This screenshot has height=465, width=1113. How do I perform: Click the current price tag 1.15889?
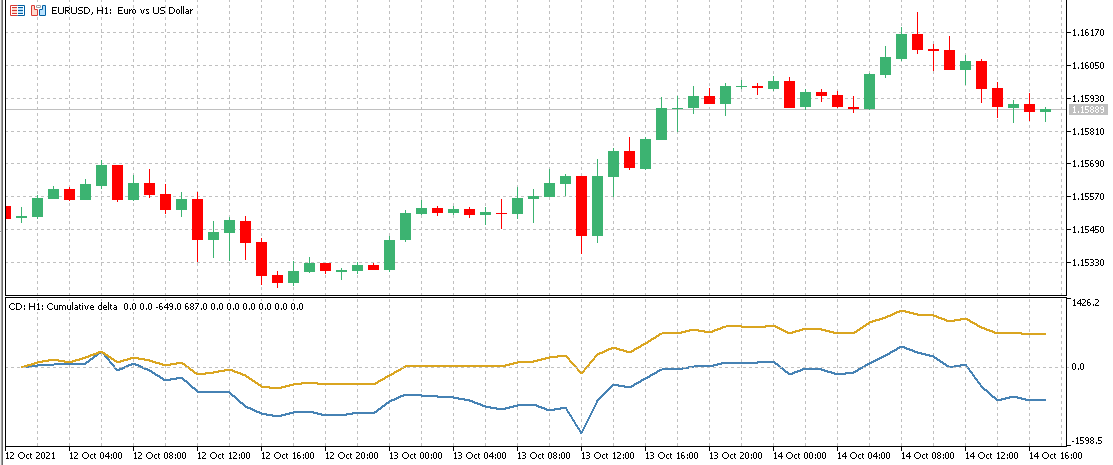coord(1086,109)
